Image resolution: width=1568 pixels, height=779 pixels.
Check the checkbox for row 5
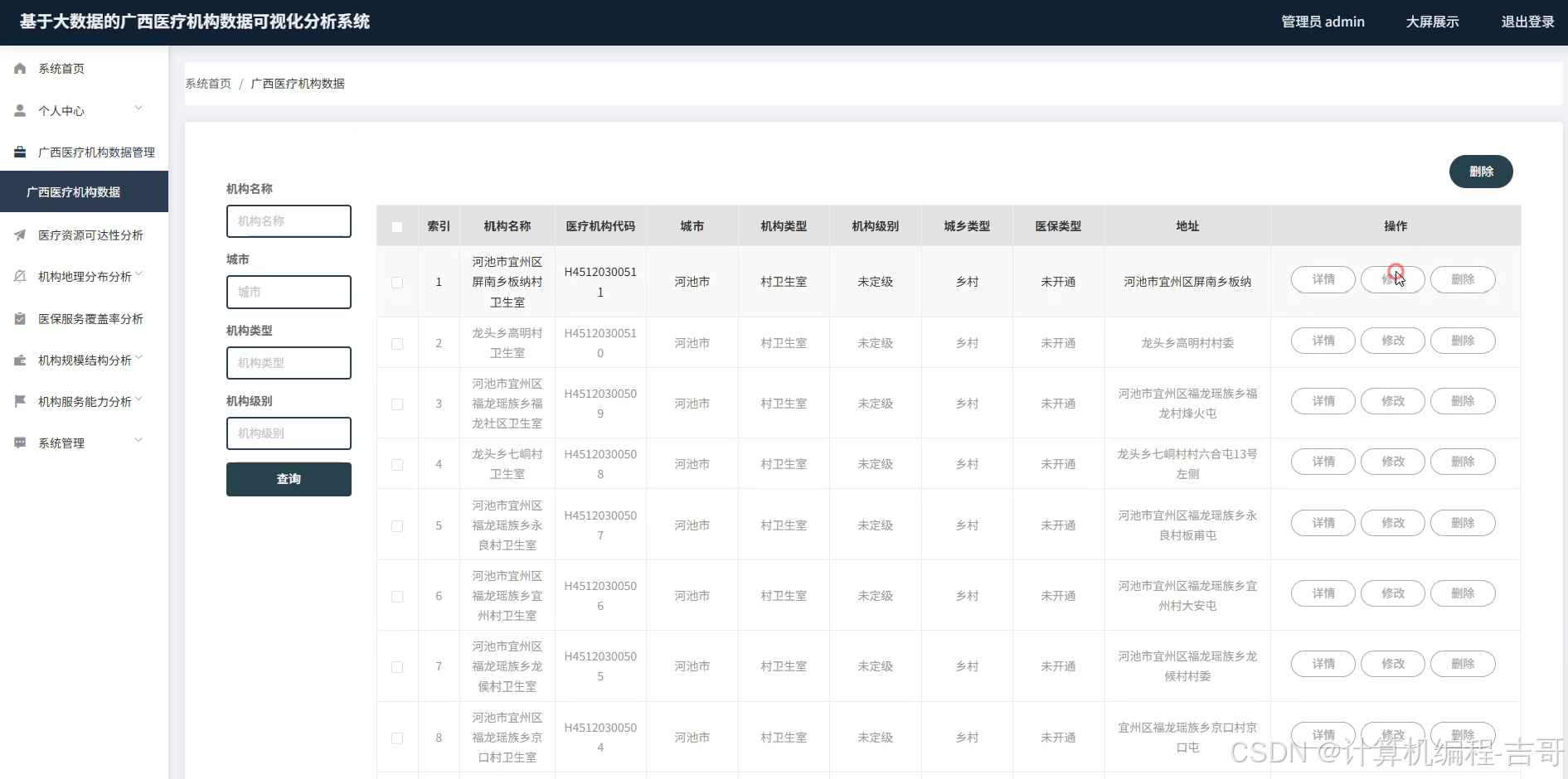[x=397, y=526]
